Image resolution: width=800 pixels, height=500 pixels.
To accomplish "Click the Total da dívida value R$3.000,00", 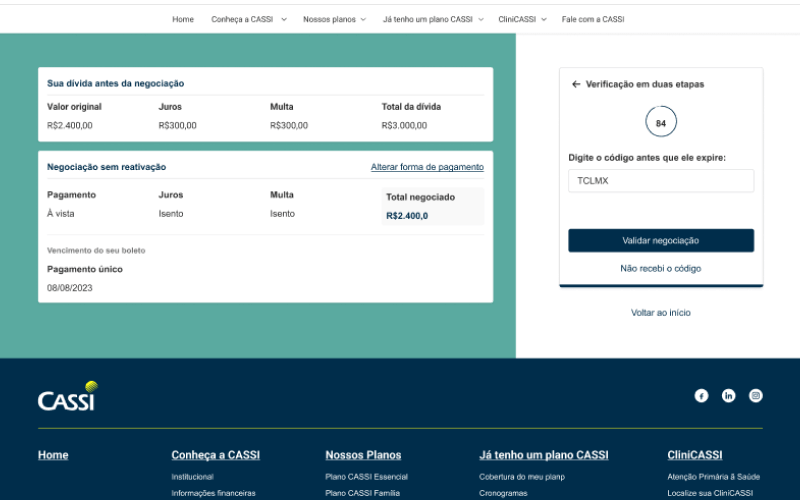I will coord(404,126).
